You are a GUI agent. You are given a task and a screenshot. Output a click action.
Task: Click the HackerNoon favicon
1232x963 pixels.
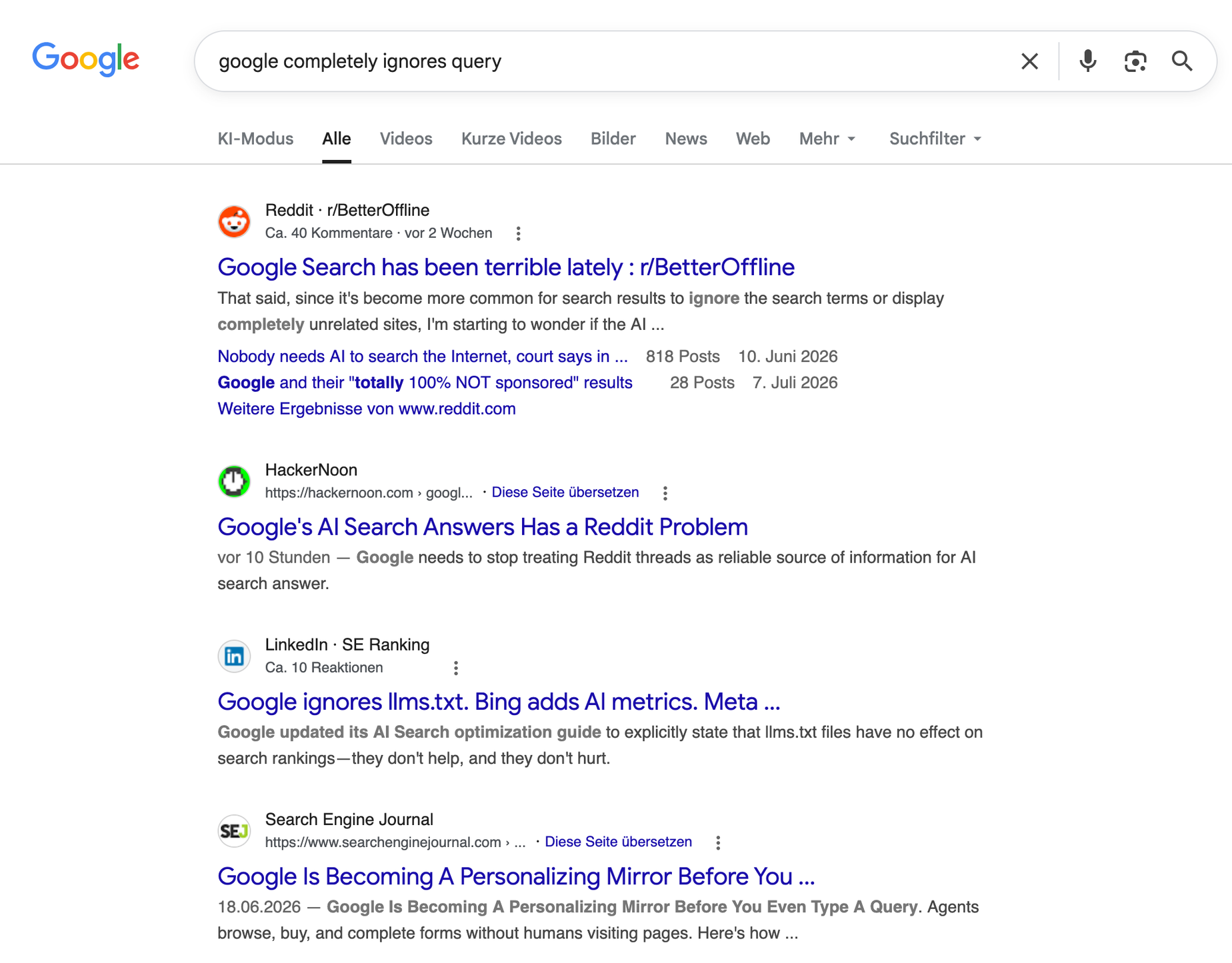point(234,481)
